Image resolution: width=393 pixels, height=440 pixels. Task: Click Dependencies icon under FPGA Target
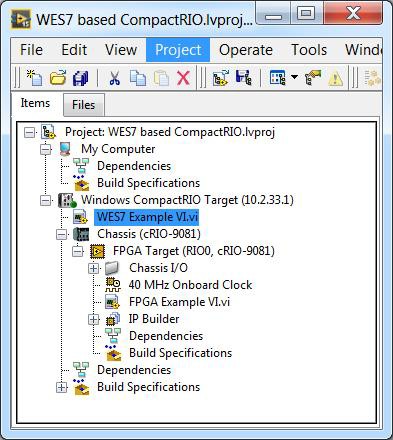113,336
